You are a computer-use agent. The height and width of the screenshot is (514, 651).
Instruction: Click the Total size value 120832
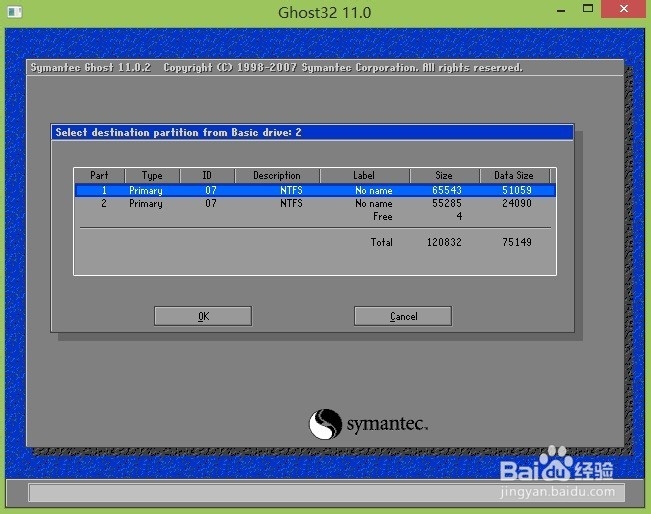[444, 242]
